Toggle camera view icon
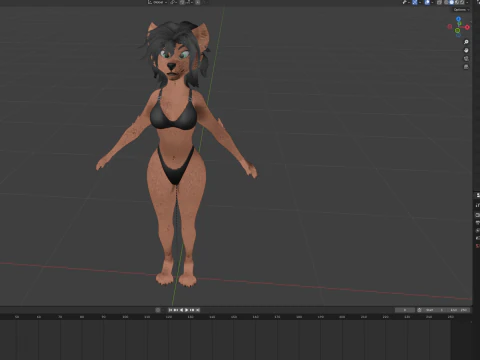Image resolution: width=480 pixels, height=360 pixels. [466, 59]
